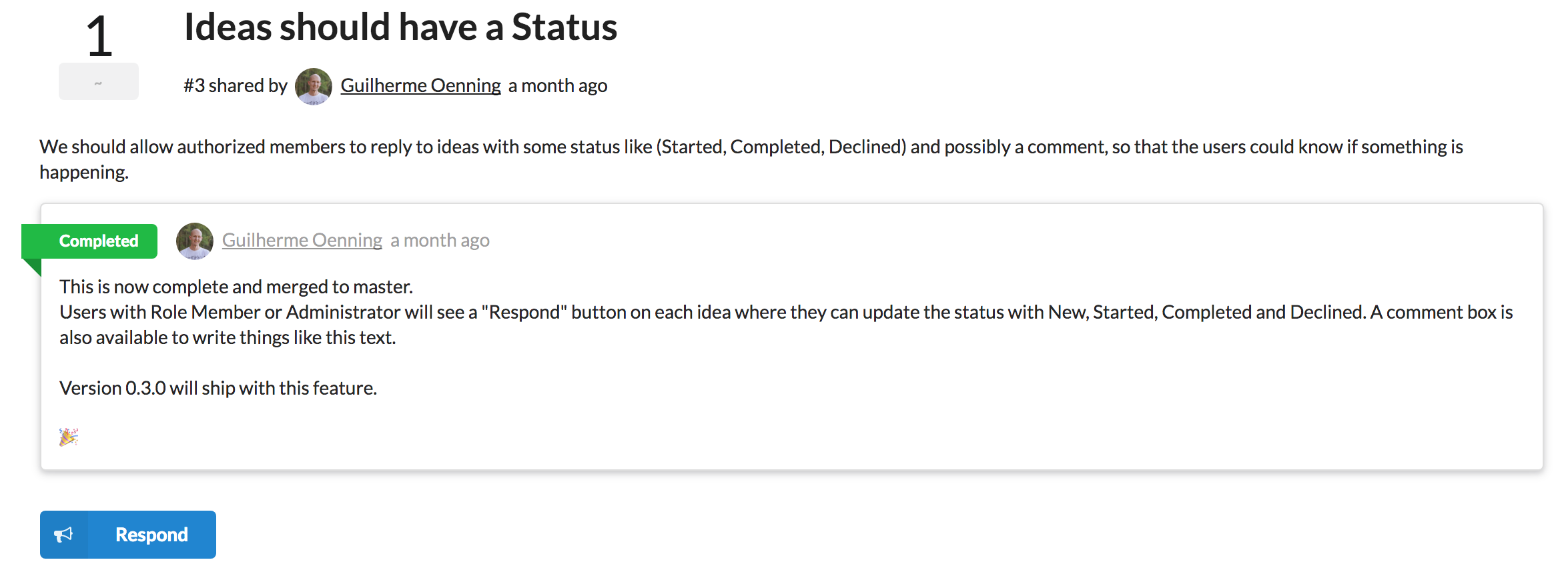Click the "Version 0.3.0 will ship" line
Screen dimensions: 1568x576
tap(218, 388)
